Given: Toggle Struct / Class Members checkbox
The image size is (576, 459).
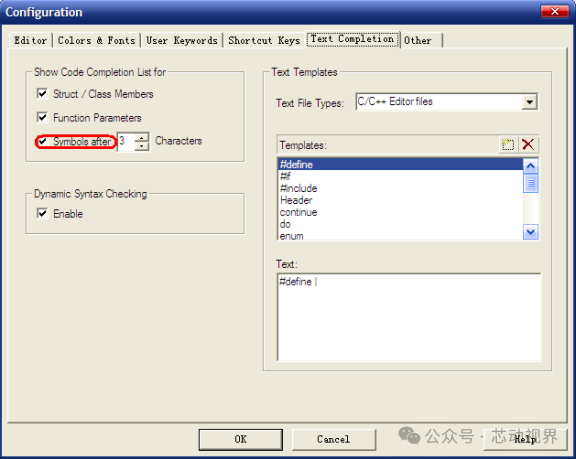Looking at the screenshot, I should (x=42, y=94).
